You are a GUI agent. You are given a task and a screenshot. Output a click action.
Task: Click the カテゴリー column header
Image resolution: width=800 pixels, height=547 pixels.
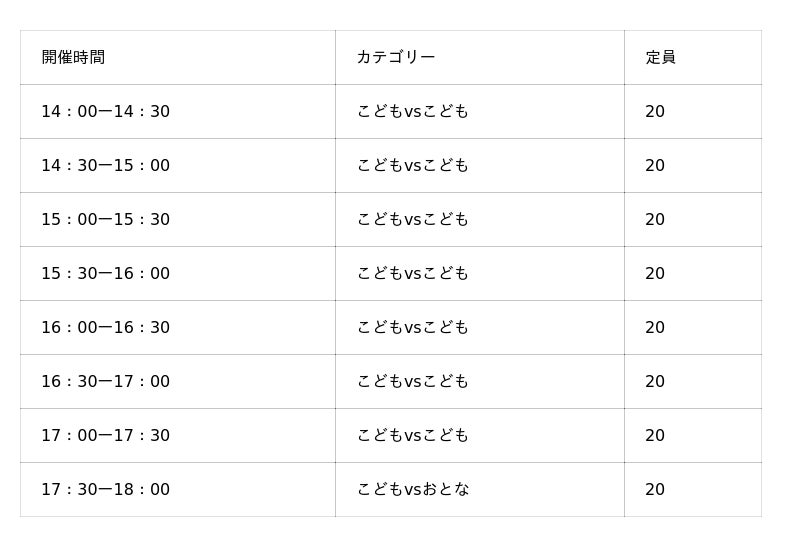point(396,58)
